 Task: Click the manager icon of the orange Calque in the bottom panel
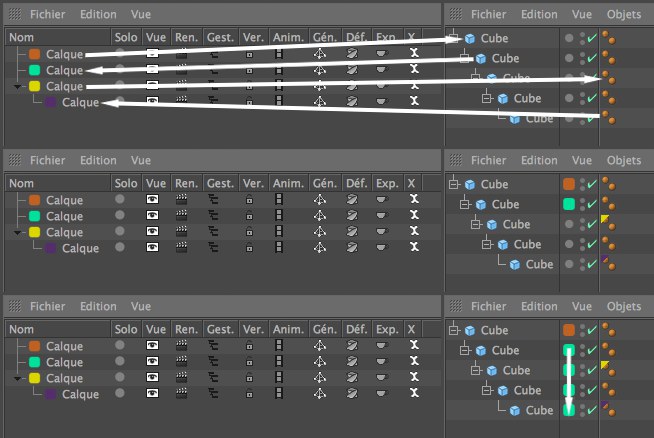tap(214, 346)
